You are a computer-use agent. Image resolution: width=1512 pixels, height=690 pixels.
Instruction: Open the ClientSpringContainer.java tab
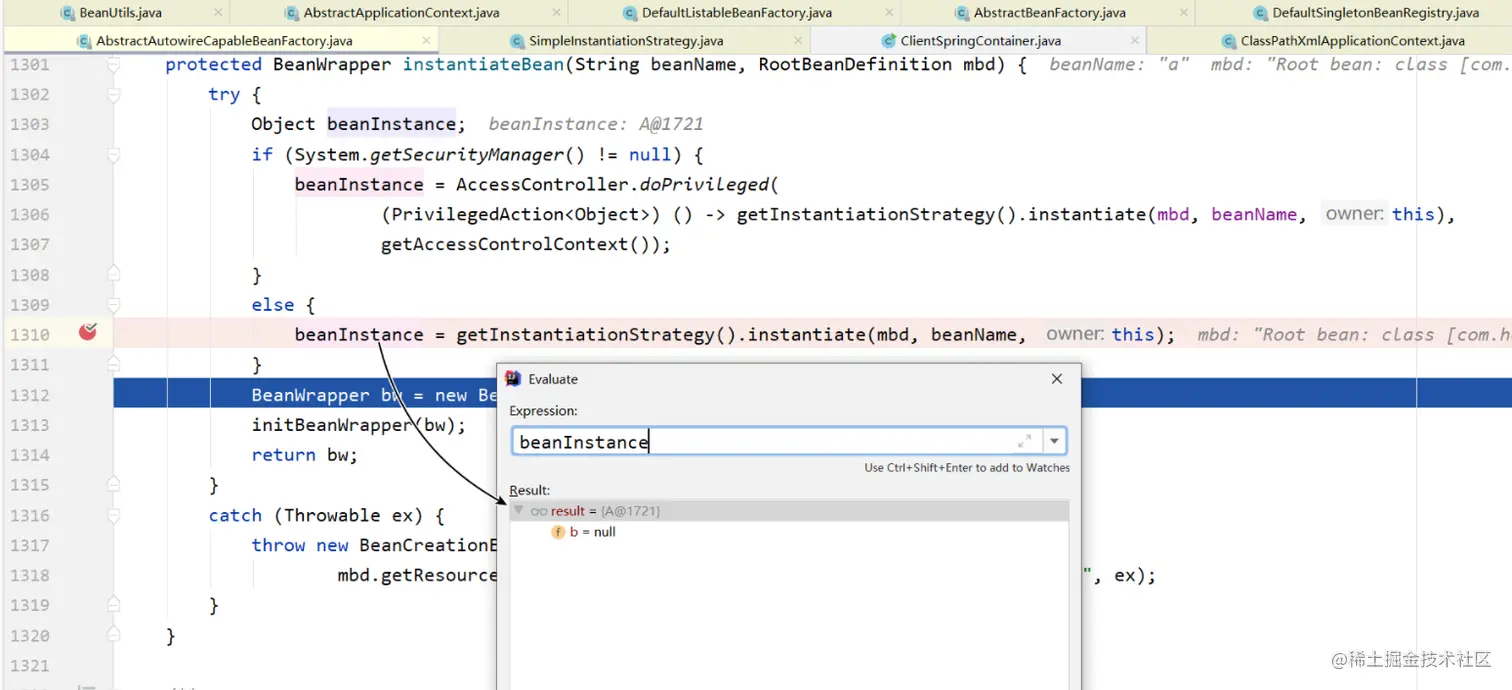[x=980, y=41]
